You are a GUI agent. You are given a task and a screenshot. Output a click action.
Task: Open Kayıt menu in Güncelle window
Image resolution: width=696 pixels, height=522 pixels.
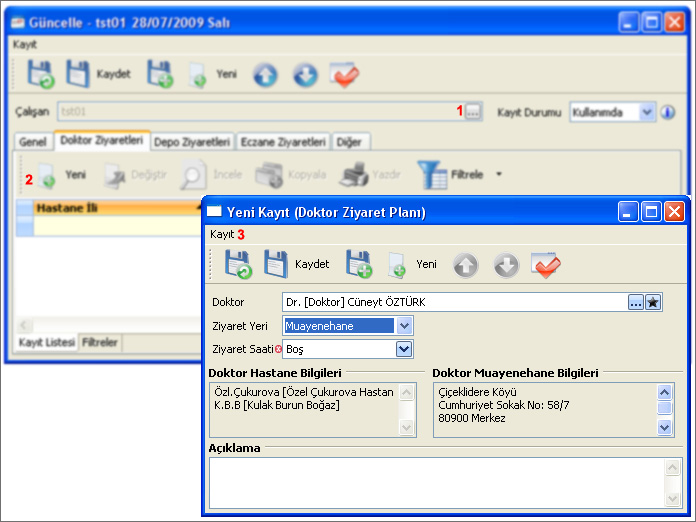pos(25,44)
